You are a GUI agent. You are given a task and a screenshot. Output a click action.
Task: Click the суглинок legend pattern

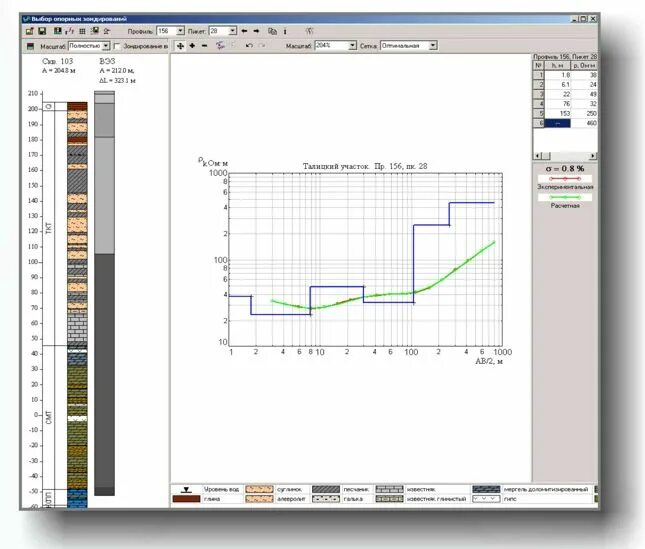tap(259, 489)
